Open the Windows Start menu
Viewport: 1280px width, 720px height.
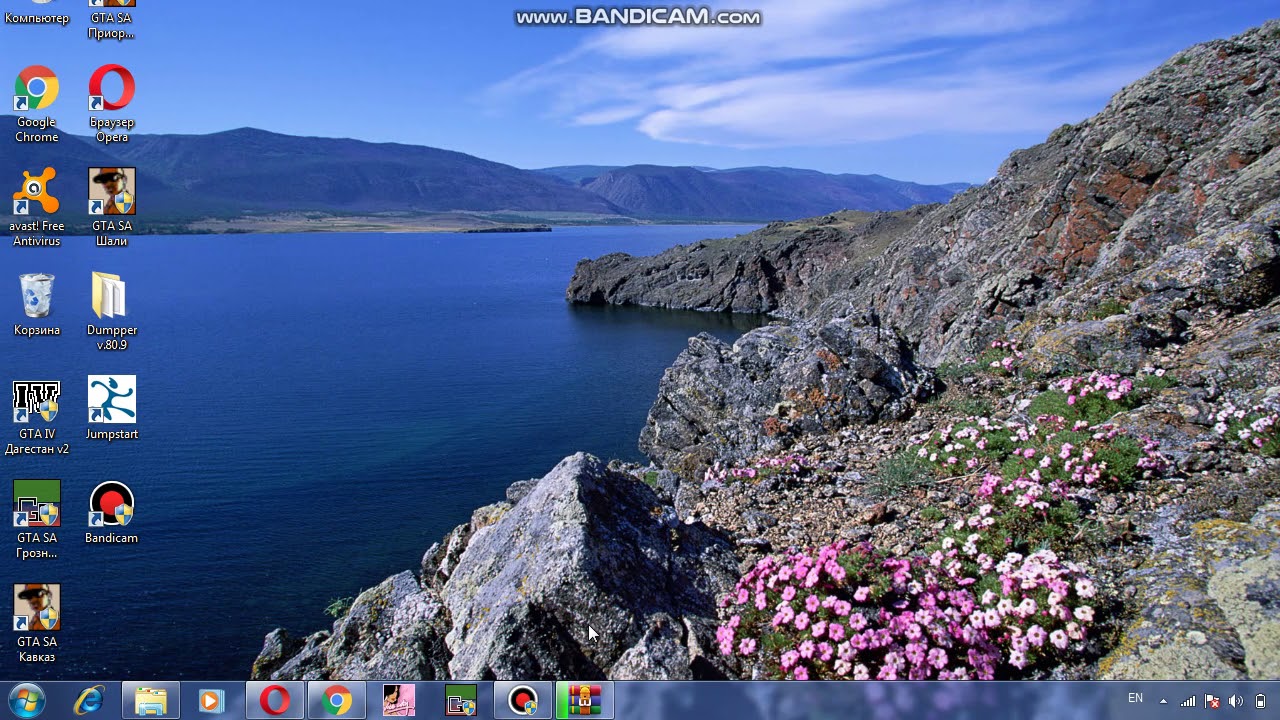tap(26, 701)
